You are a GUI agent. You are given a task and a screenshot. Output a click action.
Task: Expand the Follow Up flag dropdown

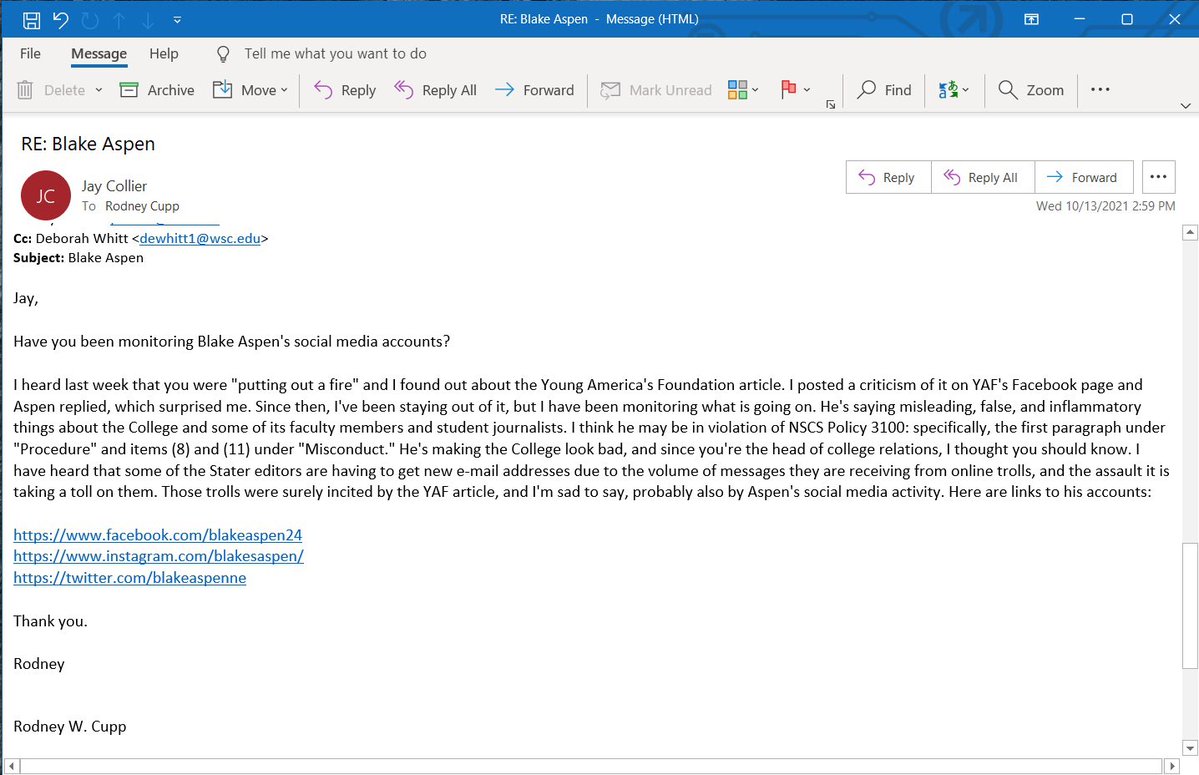pos(807,90)
